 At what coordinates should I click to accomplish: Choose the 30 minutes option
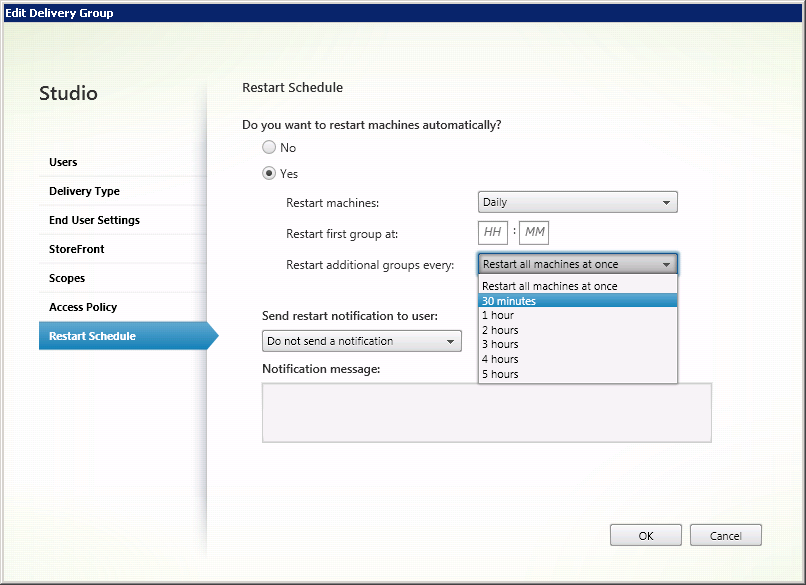[x=577, y=300]
